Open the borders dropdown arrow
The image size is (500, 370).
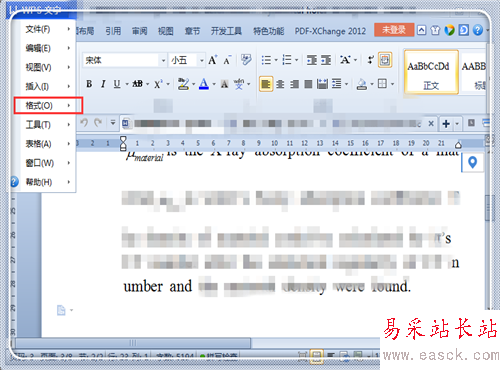[x=392, y=84]
